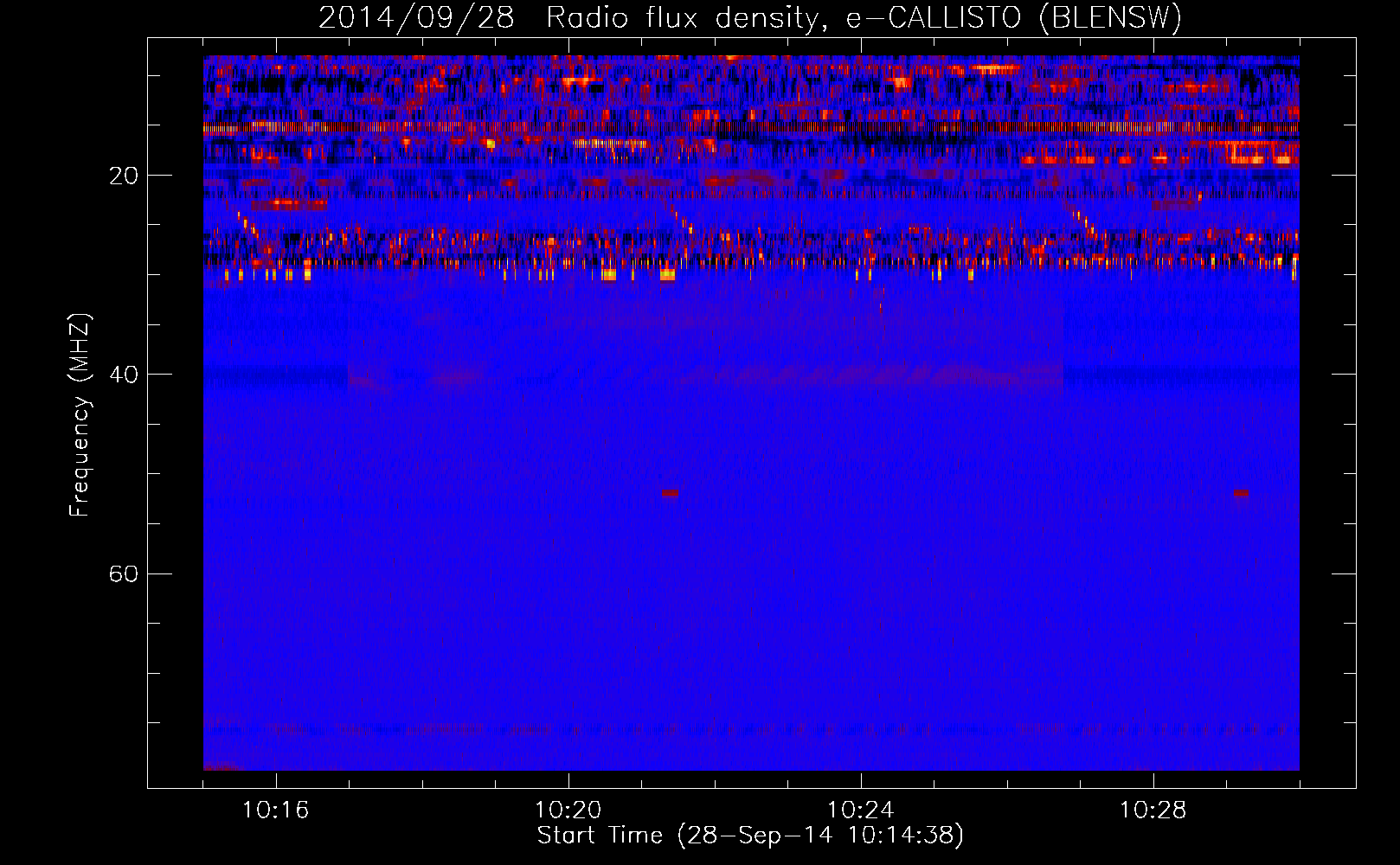Click the "Start Time (28-Sep-14 10:14:38)" label

[x=750, y=836]
